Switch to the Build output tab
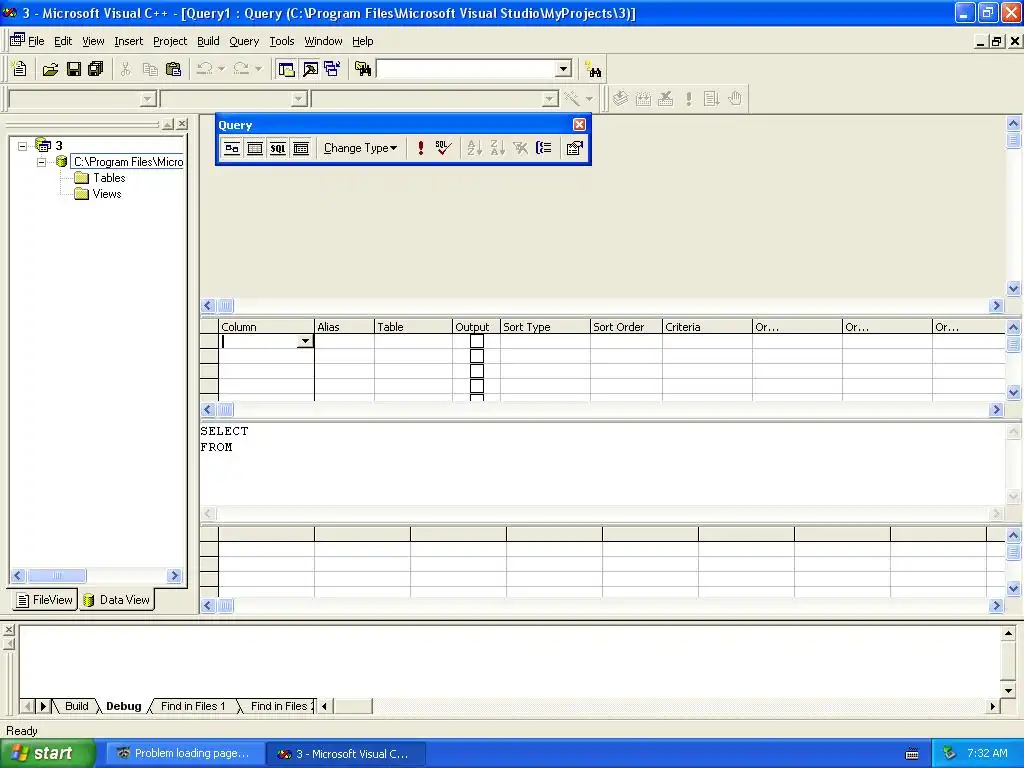 pyautogui.click(x=76, y=706)
